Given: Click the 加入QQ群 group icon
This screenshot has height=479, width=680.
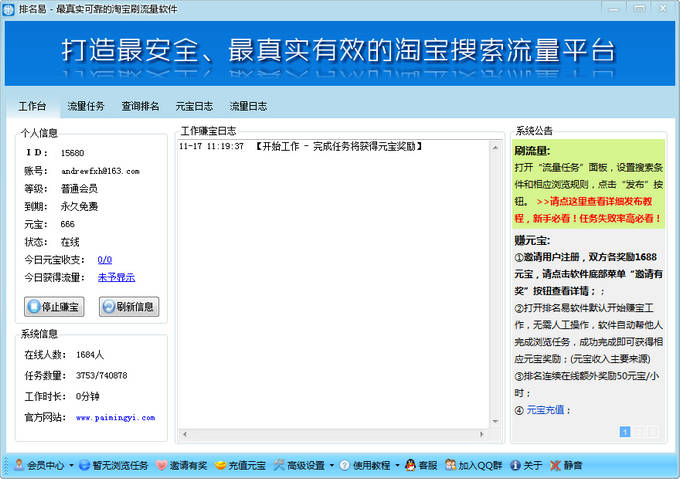Looking at the screenshot, I should pos(451,465).
